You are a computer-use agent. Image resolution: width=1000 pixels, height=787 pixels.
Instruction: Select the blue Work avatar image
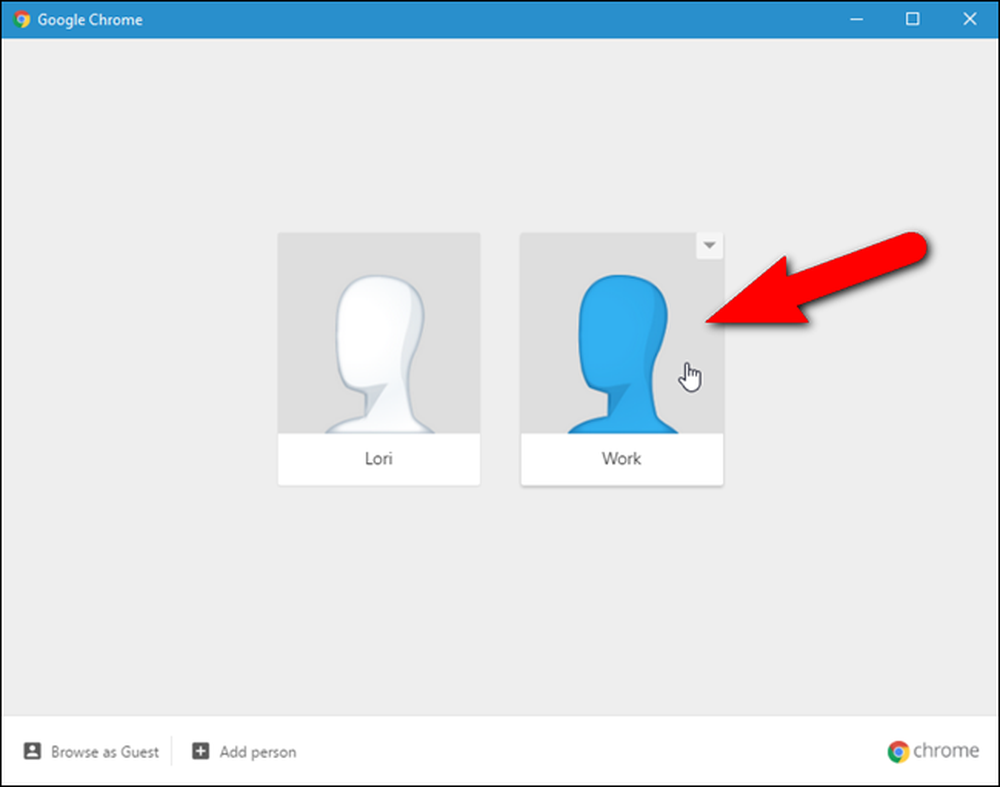622,334
